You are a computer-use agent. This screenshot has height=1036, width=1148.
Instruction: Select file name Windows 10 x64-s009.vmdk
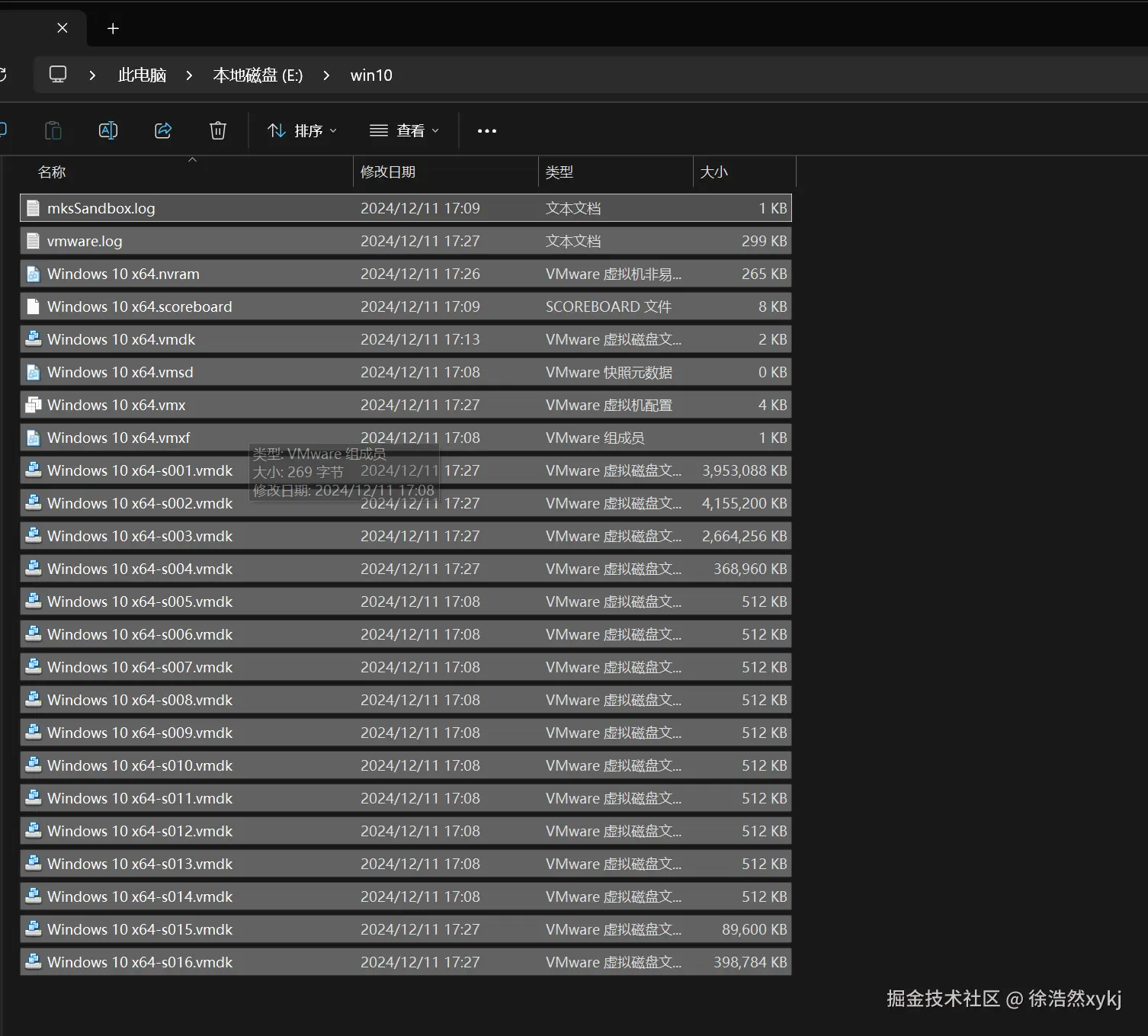point(139,733)
